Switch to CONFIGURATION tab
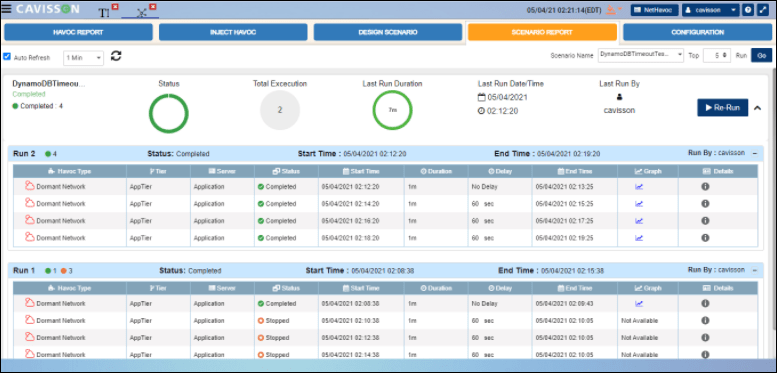Screen dimensions: 777x373 (x=697, y=32)
